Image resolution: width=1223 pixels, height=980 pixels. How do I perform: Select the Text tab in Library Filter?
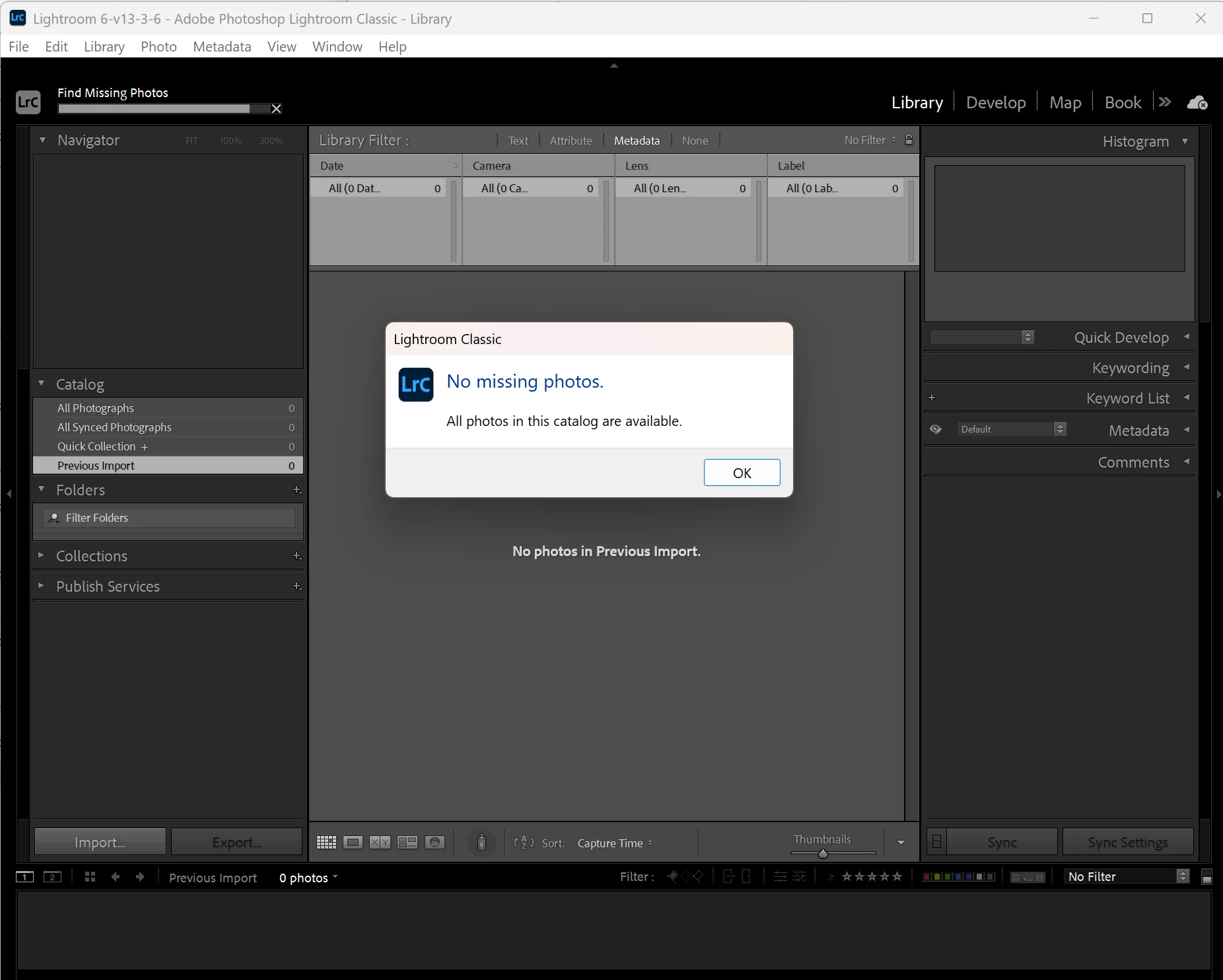point(518,141)
